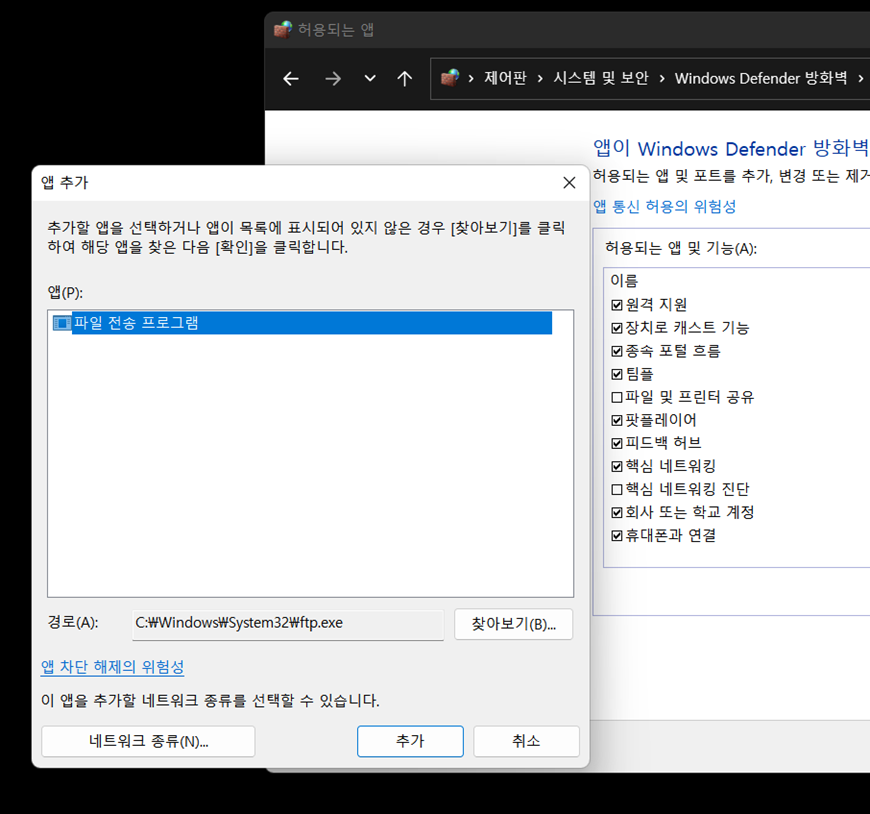Uncheck the 핵심 네트워킹 checkbox
Image resolution: width=870 pixels, height=814 pixels.
[616, 467]
